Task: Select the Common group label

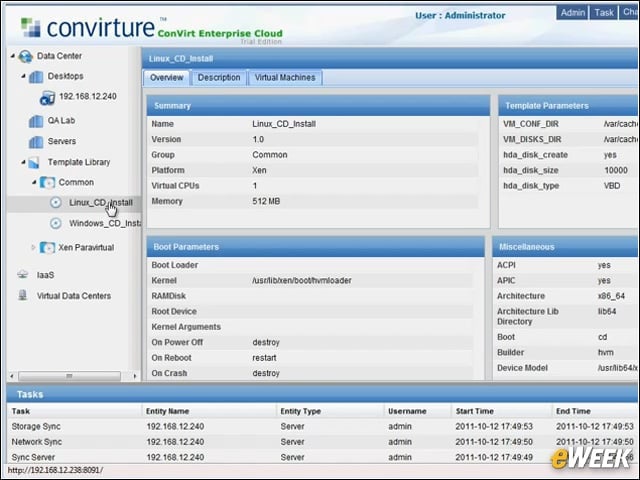Action: point(76,182)
